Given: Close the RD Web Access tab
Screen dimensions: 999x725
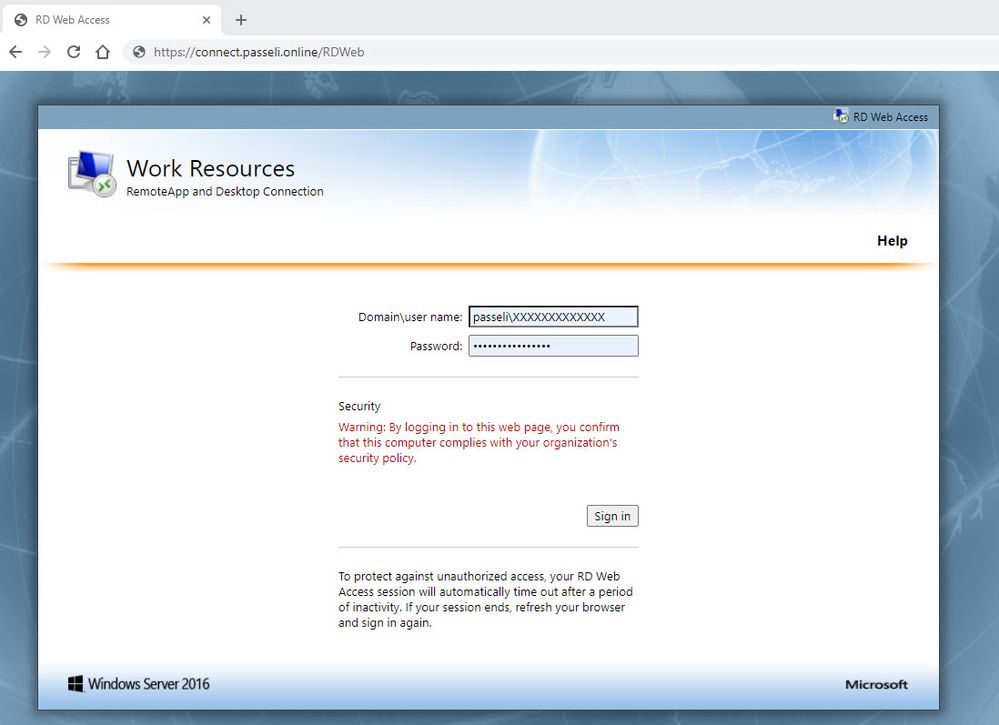Looking at the screenshot, I should [206, 20].
